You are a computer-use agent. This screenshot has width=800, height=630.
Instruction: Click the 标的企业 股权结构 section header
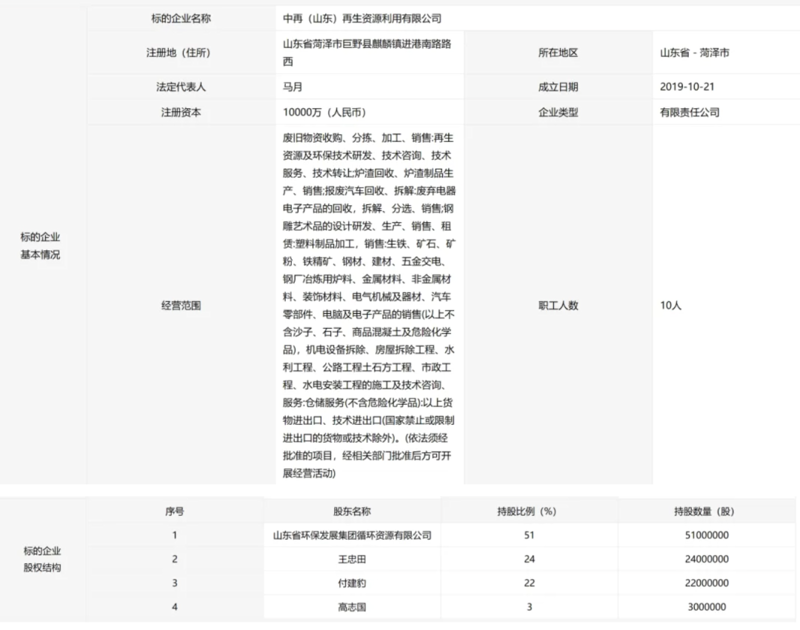42,559
